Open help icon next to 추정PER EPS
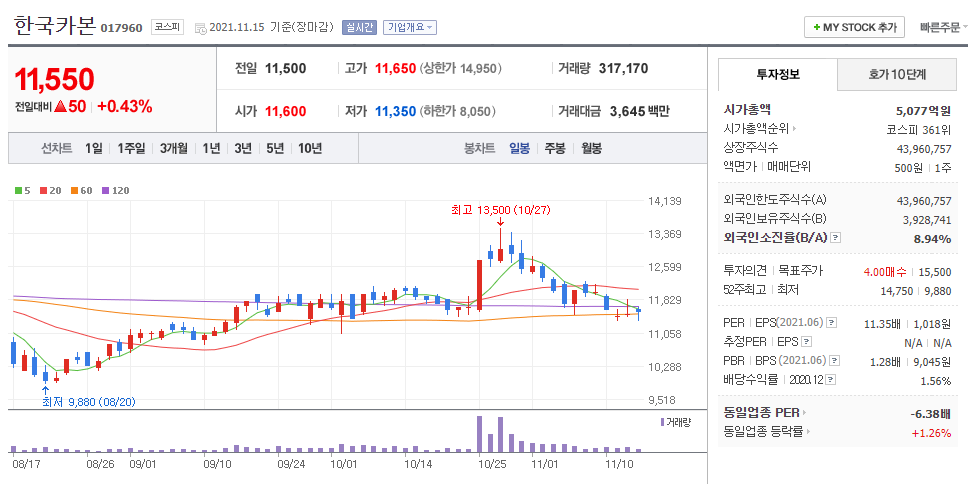 [x=807, y=342]
